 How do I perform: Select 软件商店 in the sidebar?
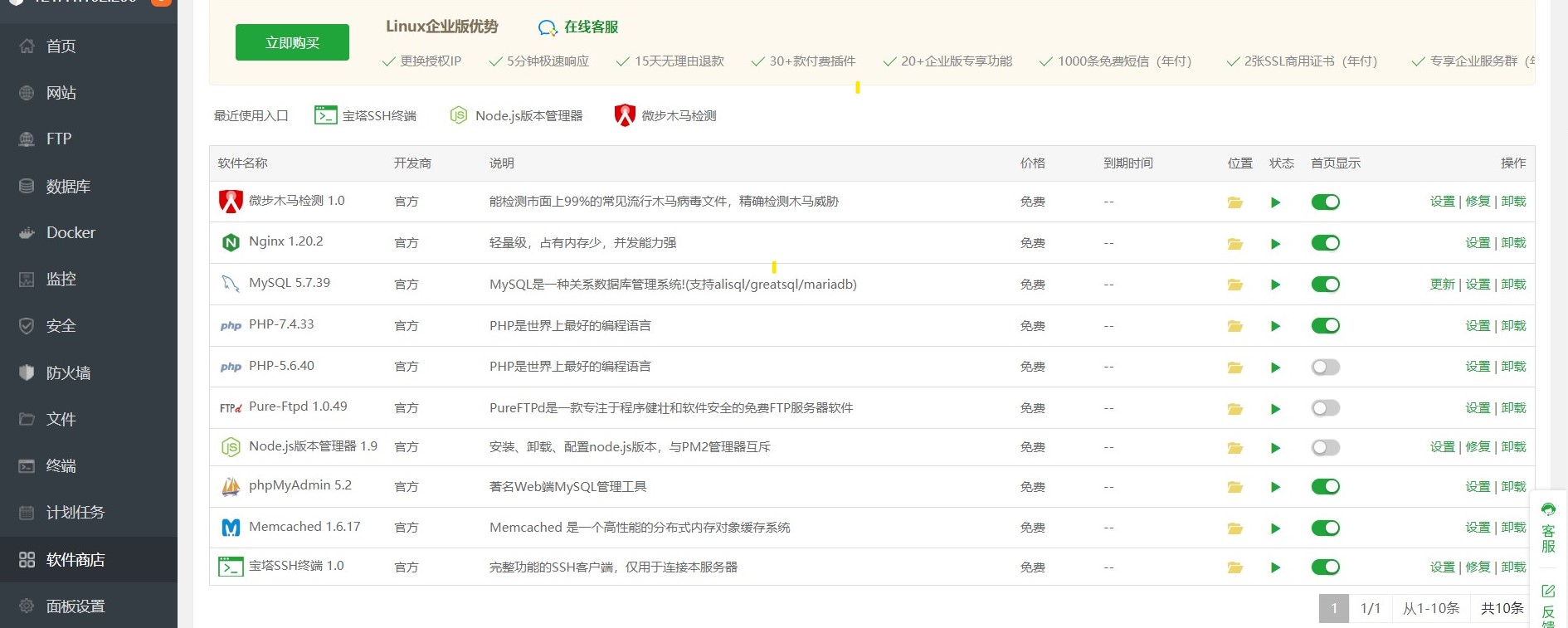89,560
